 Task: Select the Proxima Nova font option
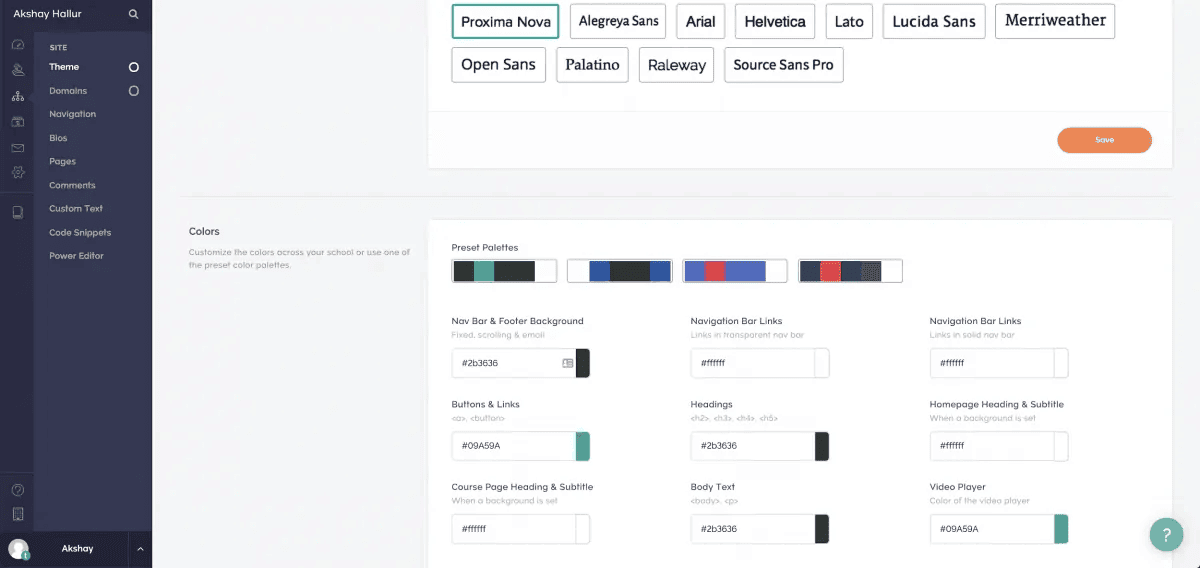pos(505,22)
